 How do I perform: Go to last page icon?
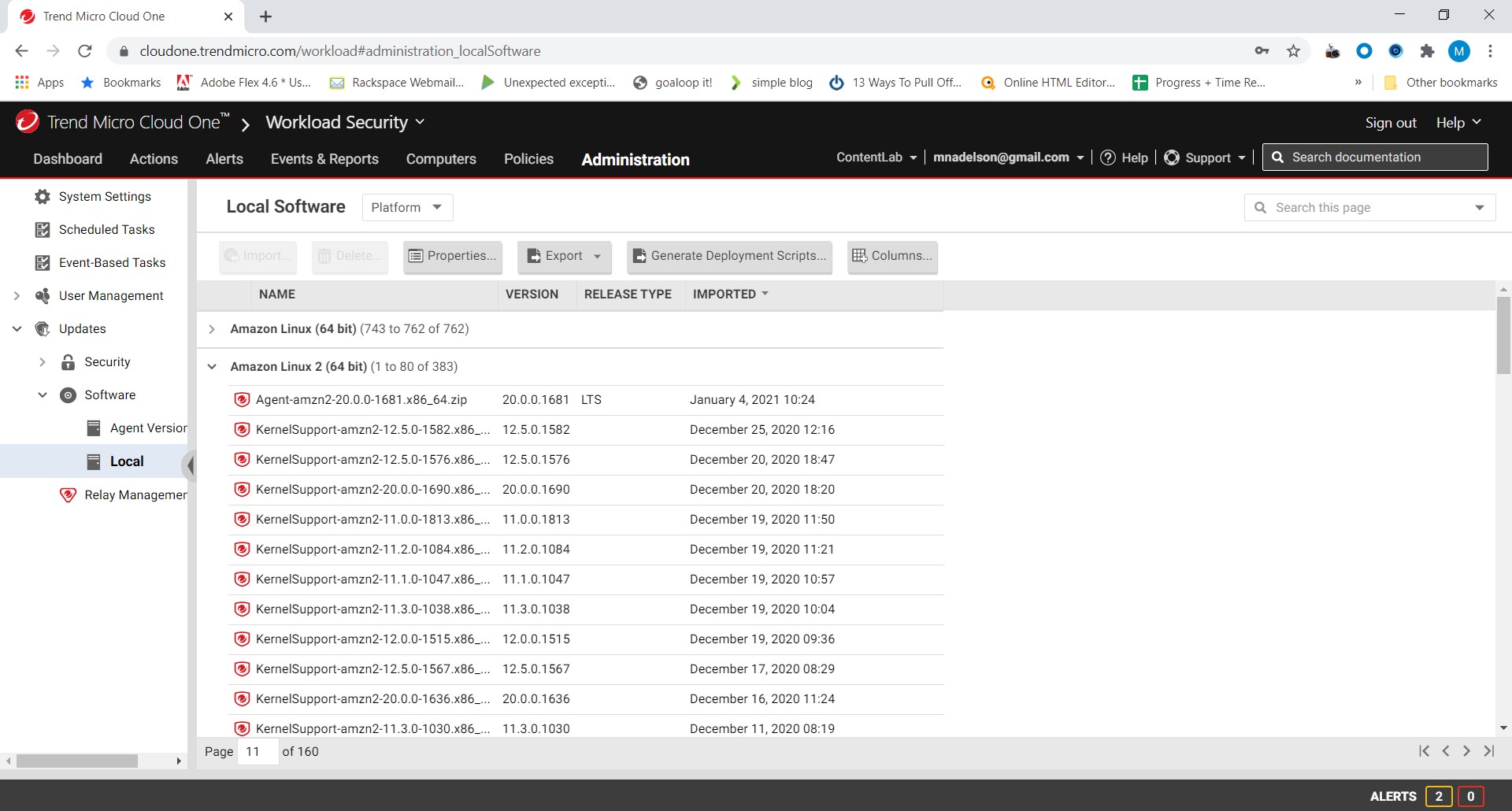coord(1488,751)
